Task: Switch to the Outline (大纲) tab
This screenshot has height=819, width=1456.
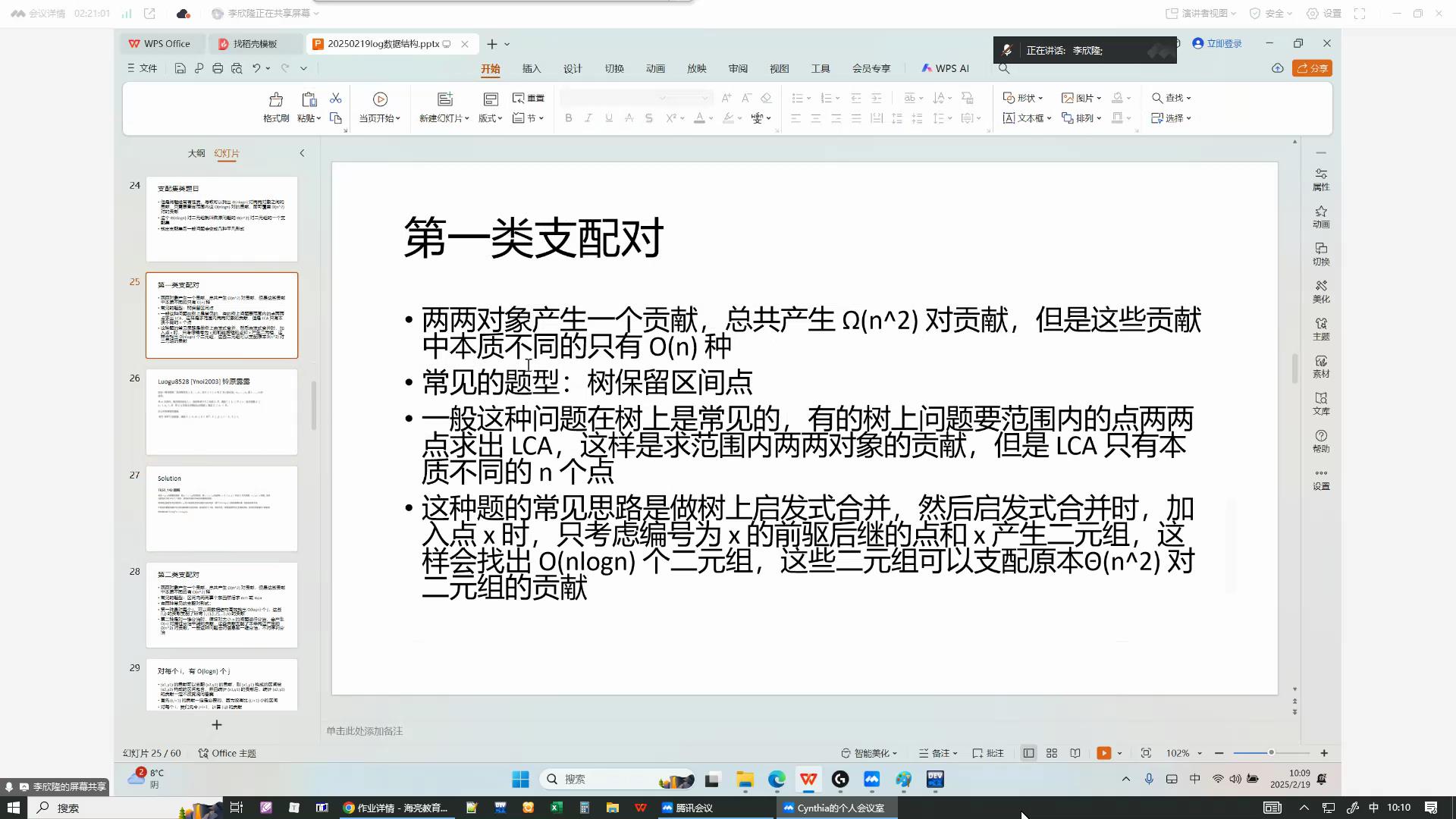Action: (x=196, y=153)
